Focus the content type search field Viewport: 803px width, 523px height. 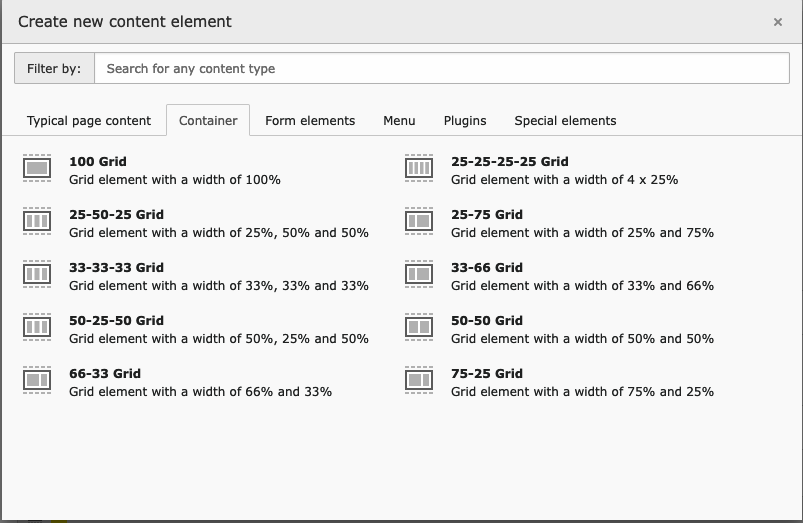(x=441, y=69)
